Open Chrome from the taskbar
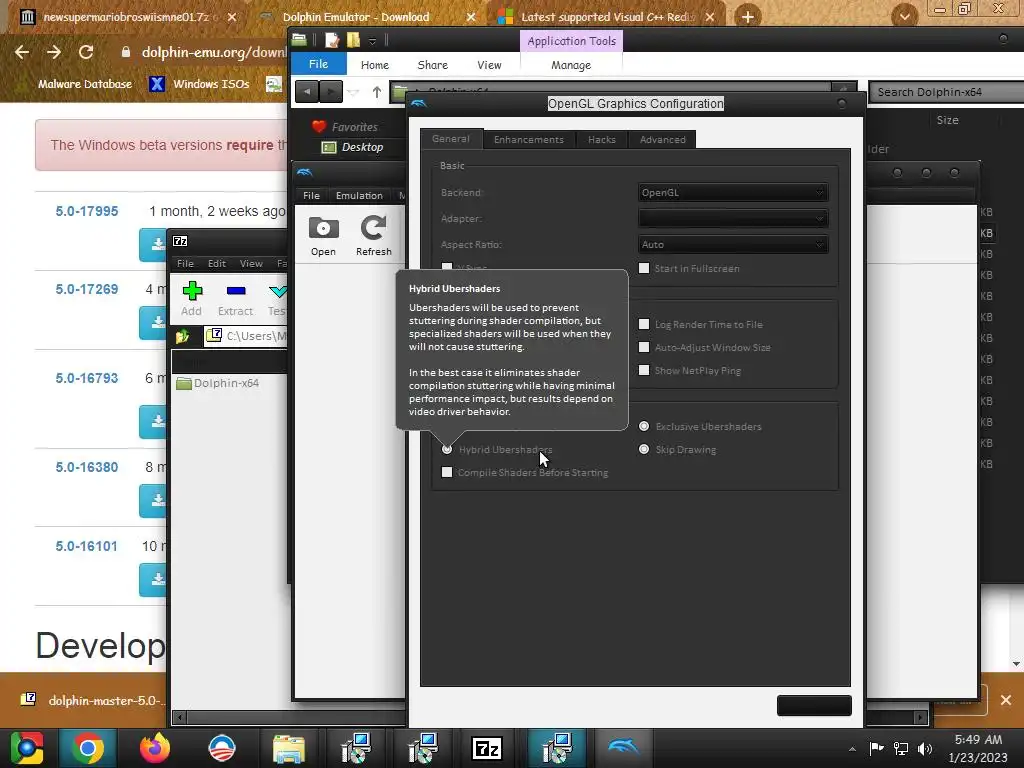The width and height of the screenshot is (1024, 768). point(88,748)
